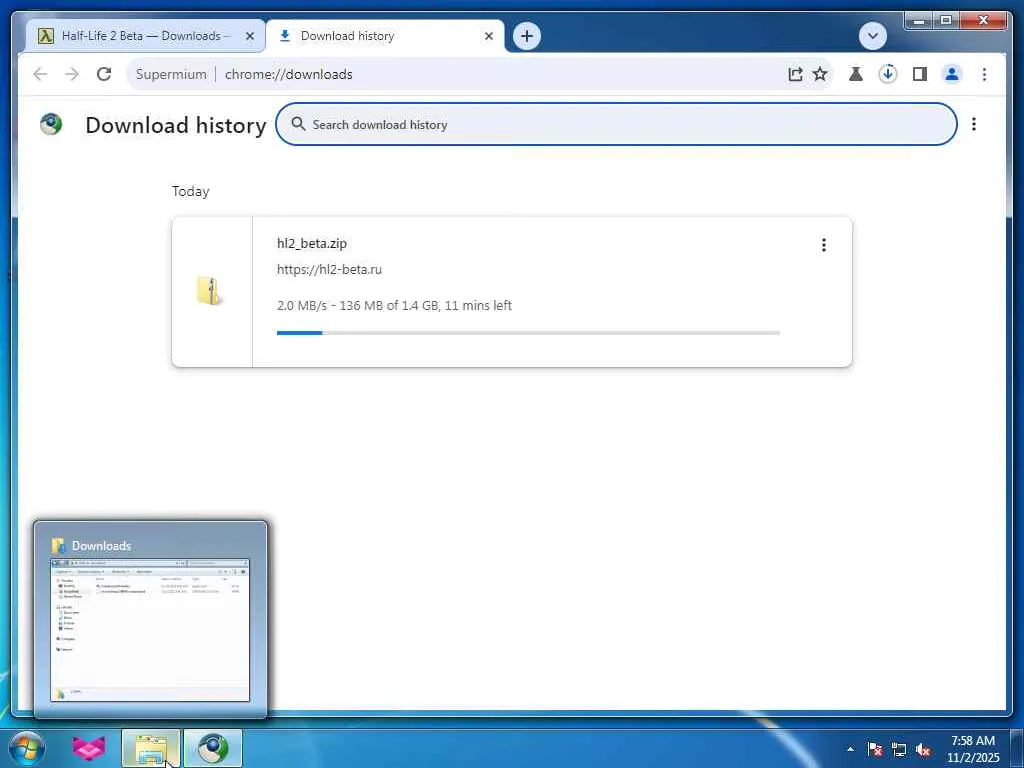Screen dimensions: 1024x768
Task: Open the network tray icon
Action: 899,749
